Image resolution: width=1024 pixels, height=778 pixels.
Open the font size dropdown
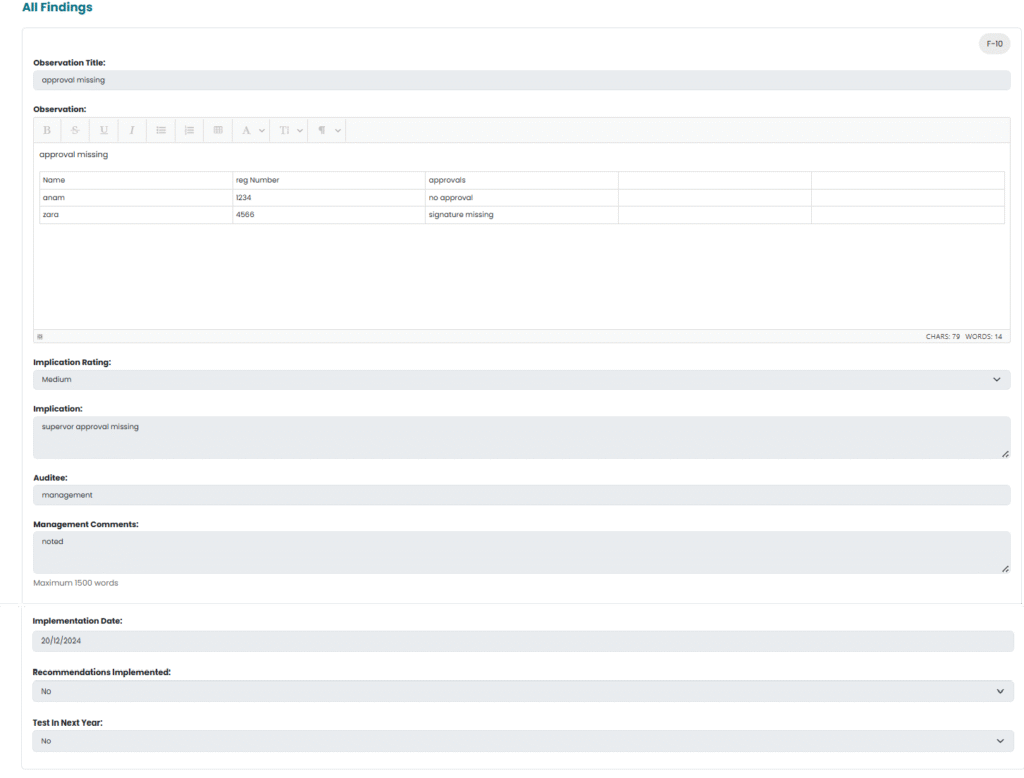point(291,131)
